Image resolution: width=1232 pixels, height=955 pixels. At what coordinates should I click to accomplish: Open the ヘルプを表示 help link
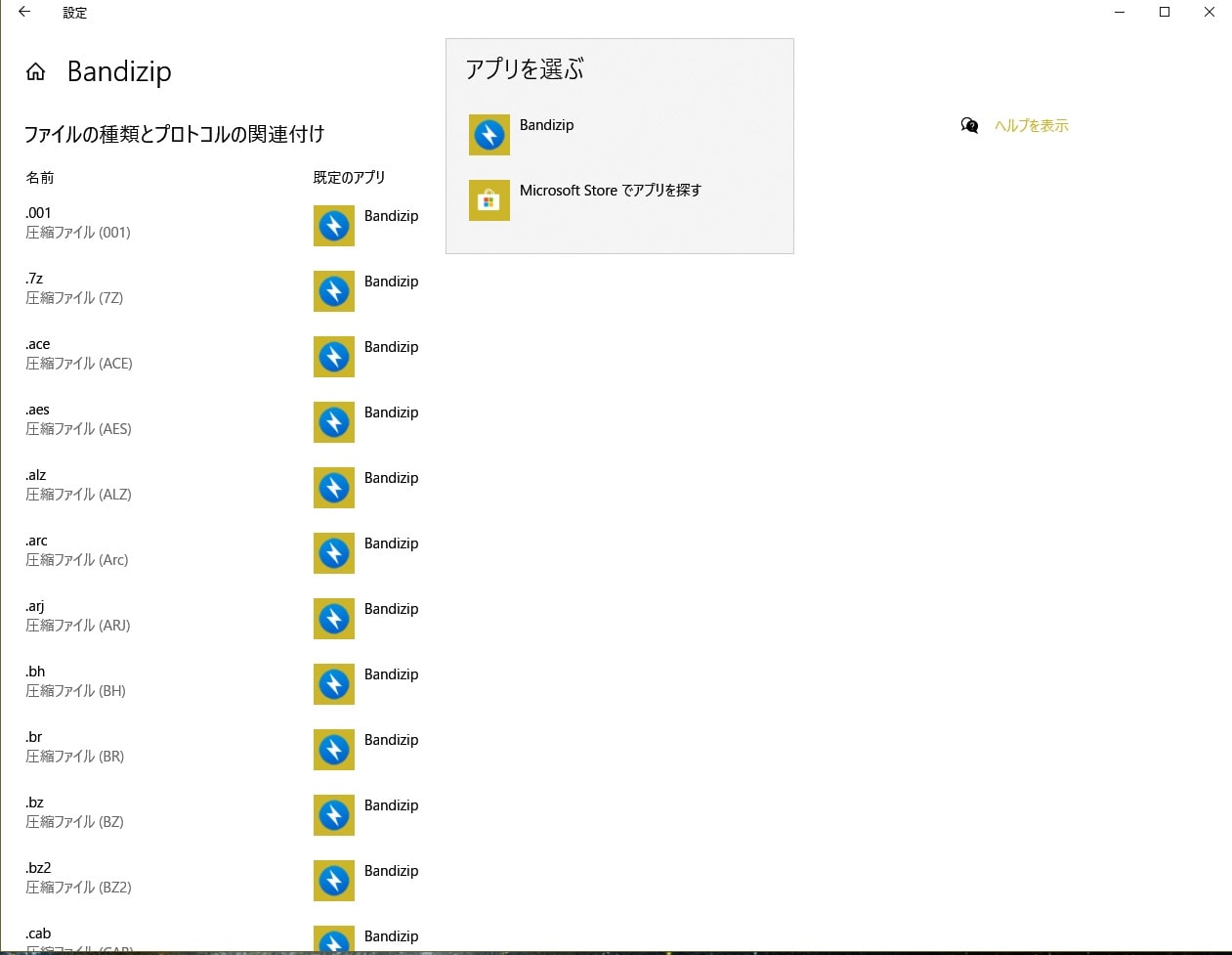coord(1032,125)
